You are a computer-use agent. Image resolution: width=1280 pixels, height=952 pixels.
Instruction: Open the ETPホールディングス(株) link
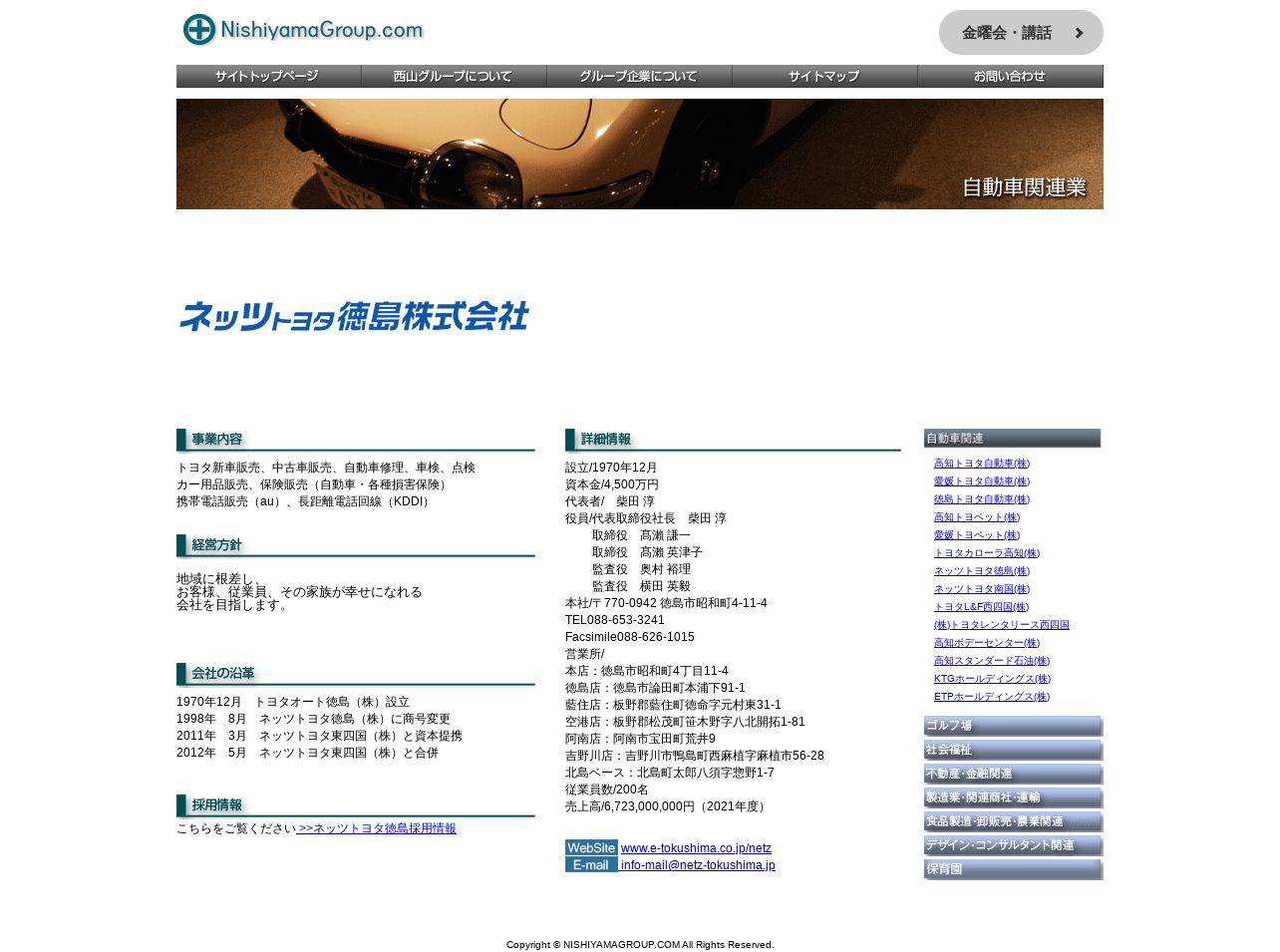click(x=991, y=697)
